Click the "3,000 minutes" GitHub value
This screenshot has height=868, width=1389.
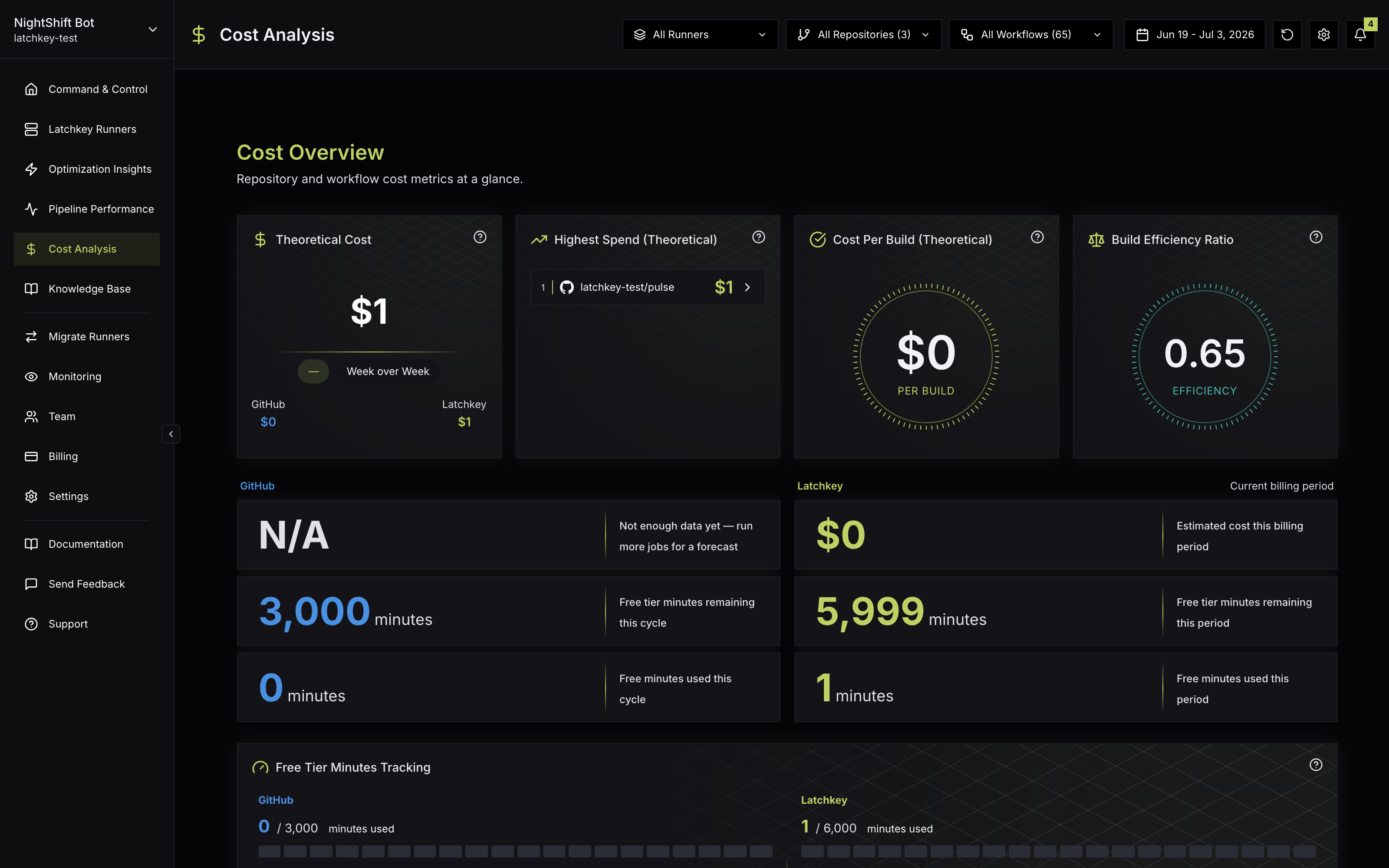(346, 612)
